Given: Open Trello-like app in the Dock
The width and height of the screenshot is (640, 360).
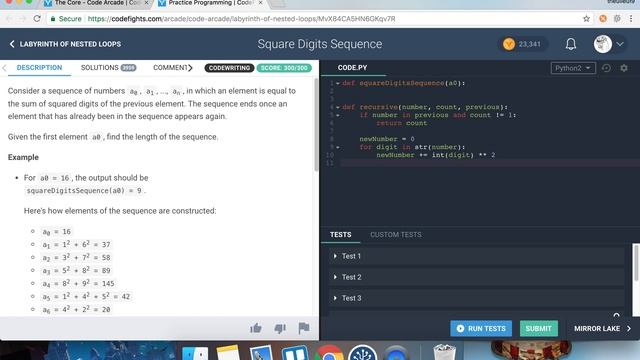Looking at the screenshot, I should click(295, 353).
